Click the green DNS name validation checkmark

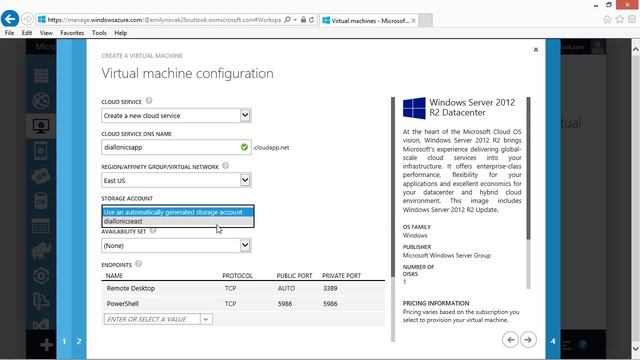coord(244,147)
